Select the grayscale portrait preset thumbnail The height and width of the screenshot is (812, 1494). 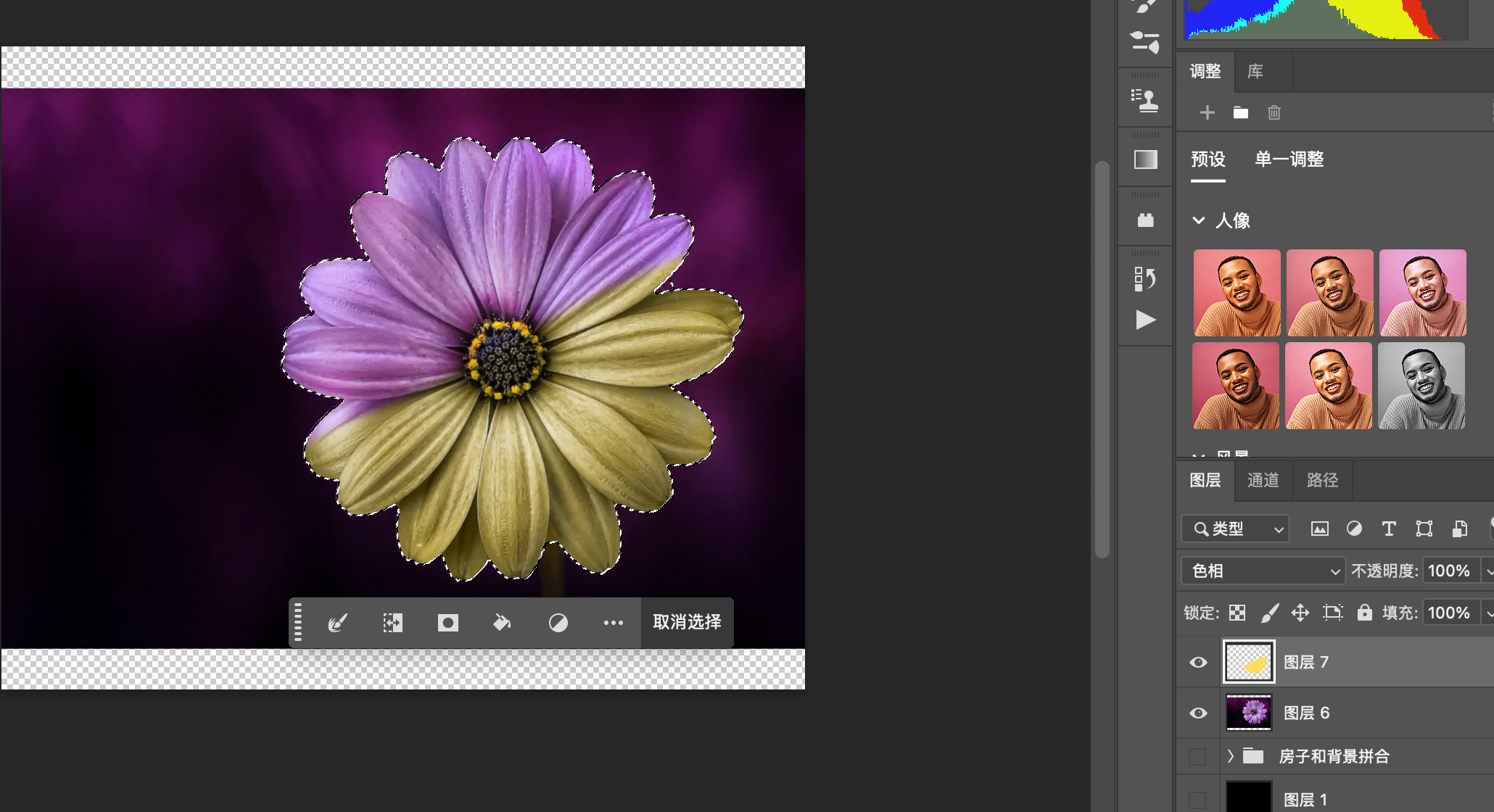pyautogui.click(x=1421, y=386)
